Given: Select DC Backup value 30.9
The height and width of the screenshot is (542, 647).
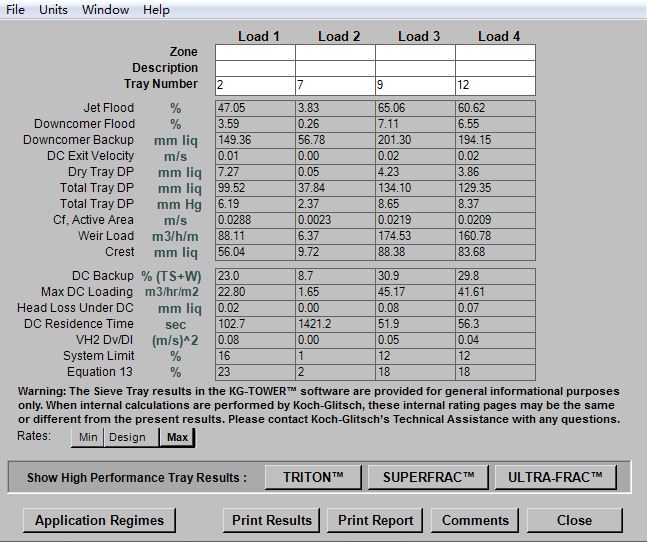Looking at the screenshot, I should [416, 276].
